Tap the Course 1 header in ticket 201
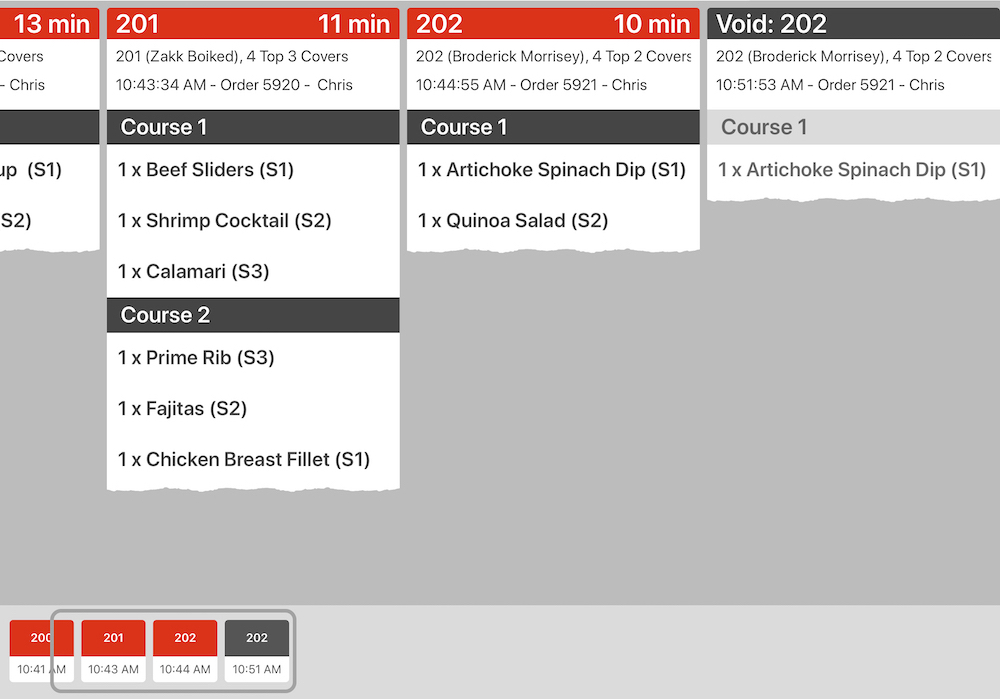This screenshot has width=1000, height=699. (x=252, y=127)
